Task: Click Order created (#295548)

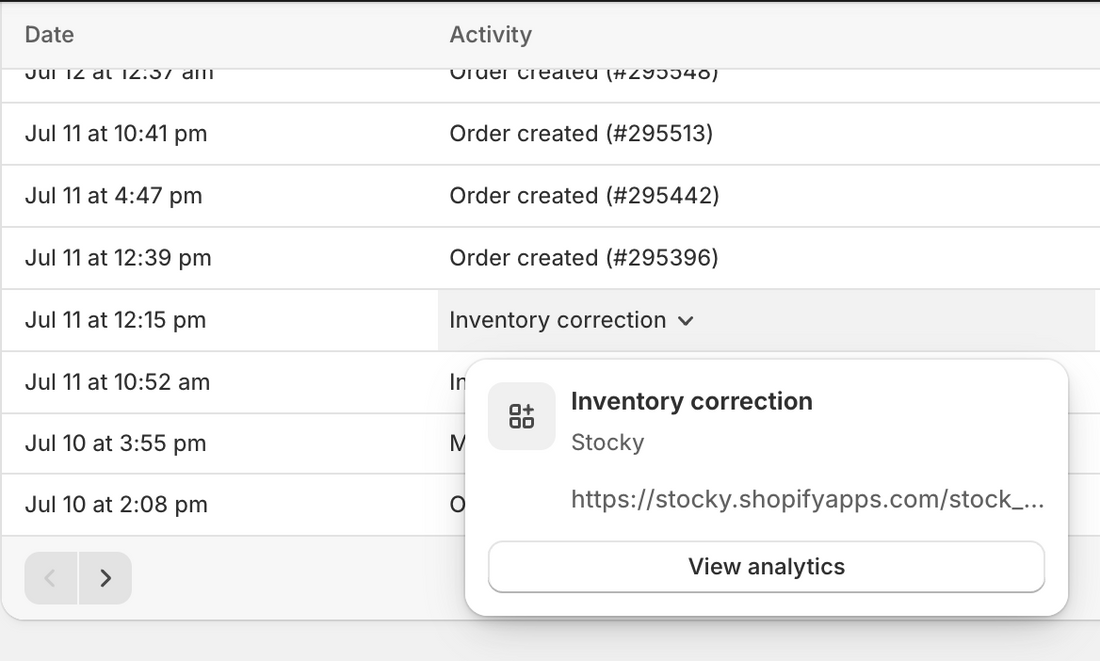Action: click(x=582, y=71)
